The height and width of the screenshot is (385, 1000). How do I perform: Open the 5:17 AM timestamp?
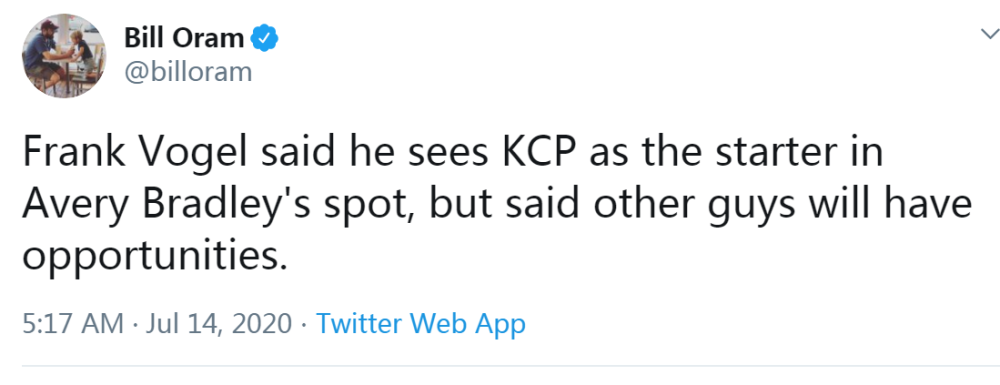(x=73, y=324)
